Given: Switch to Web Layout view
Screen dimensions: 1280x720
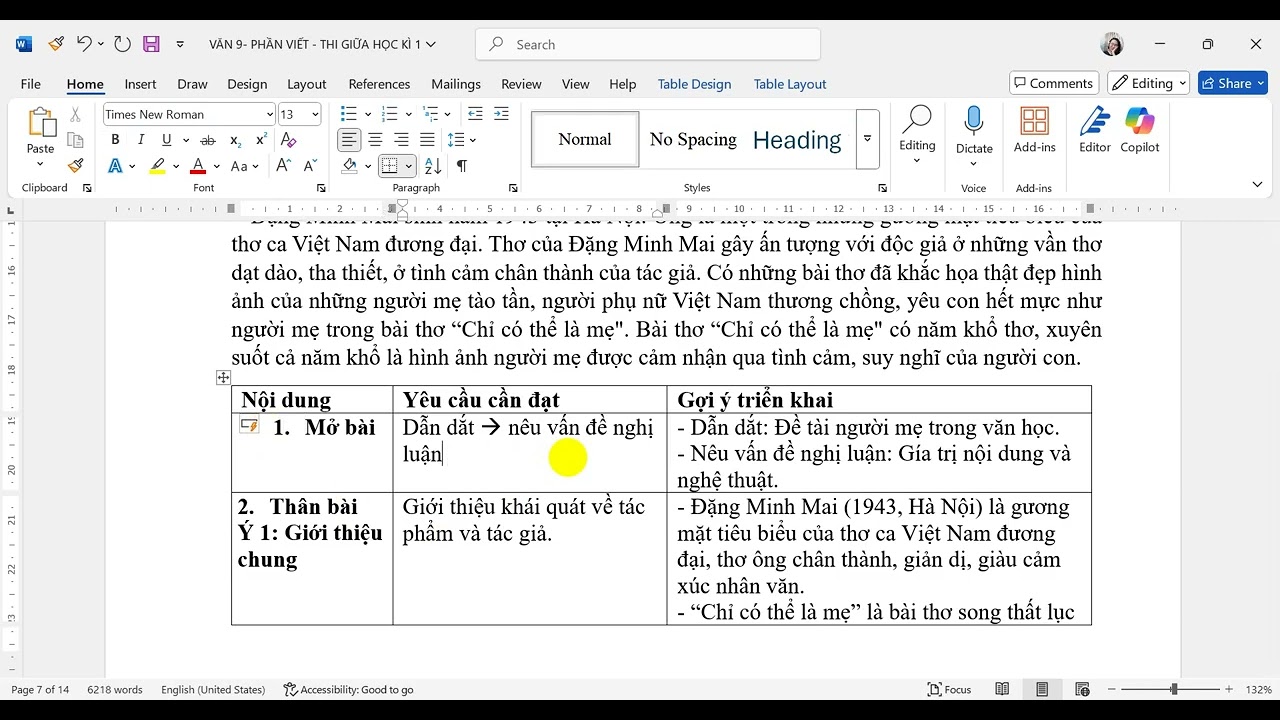Looking at the screenshot, I should pos(1082,689).
